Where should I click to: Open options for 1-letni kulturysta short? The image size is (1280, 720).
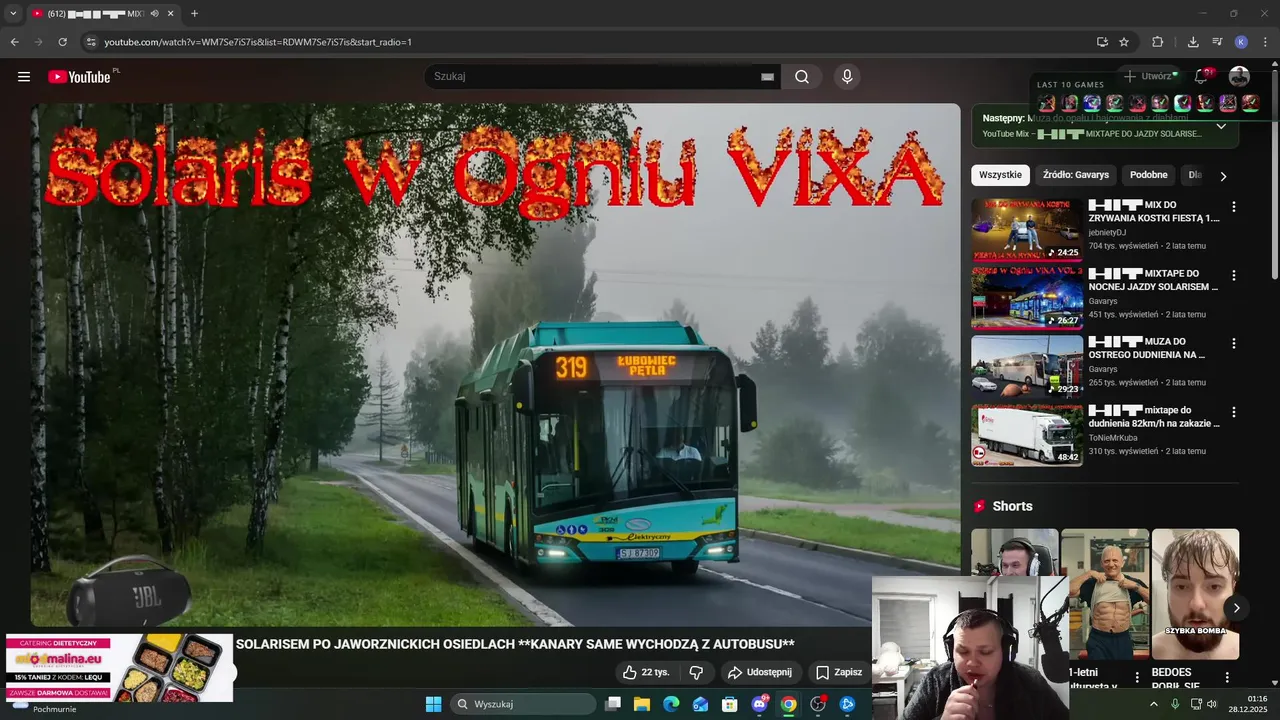(1137, 678)
